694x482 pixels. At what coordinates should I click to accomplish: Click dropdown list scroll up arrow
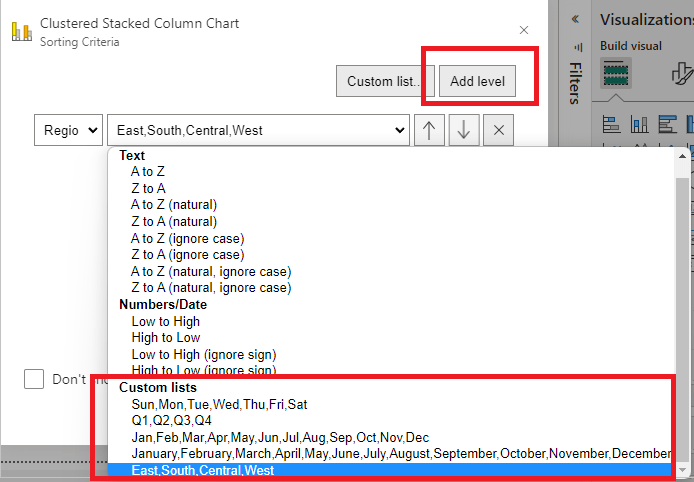[682, 156]
